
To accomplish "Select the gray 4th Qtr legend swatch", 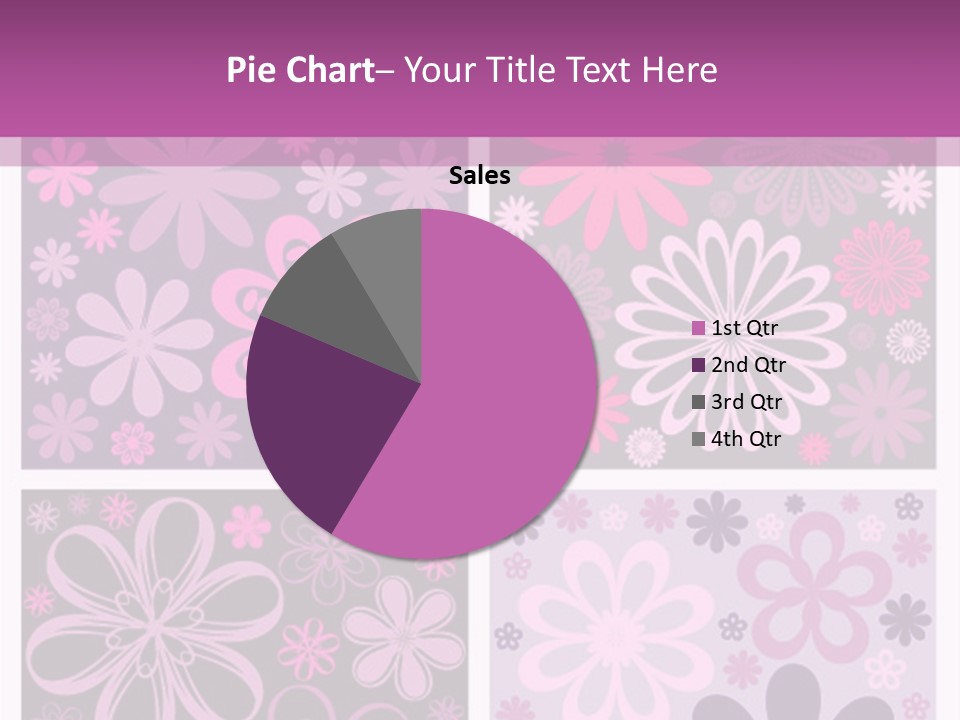I will click(x=698, y=439).
